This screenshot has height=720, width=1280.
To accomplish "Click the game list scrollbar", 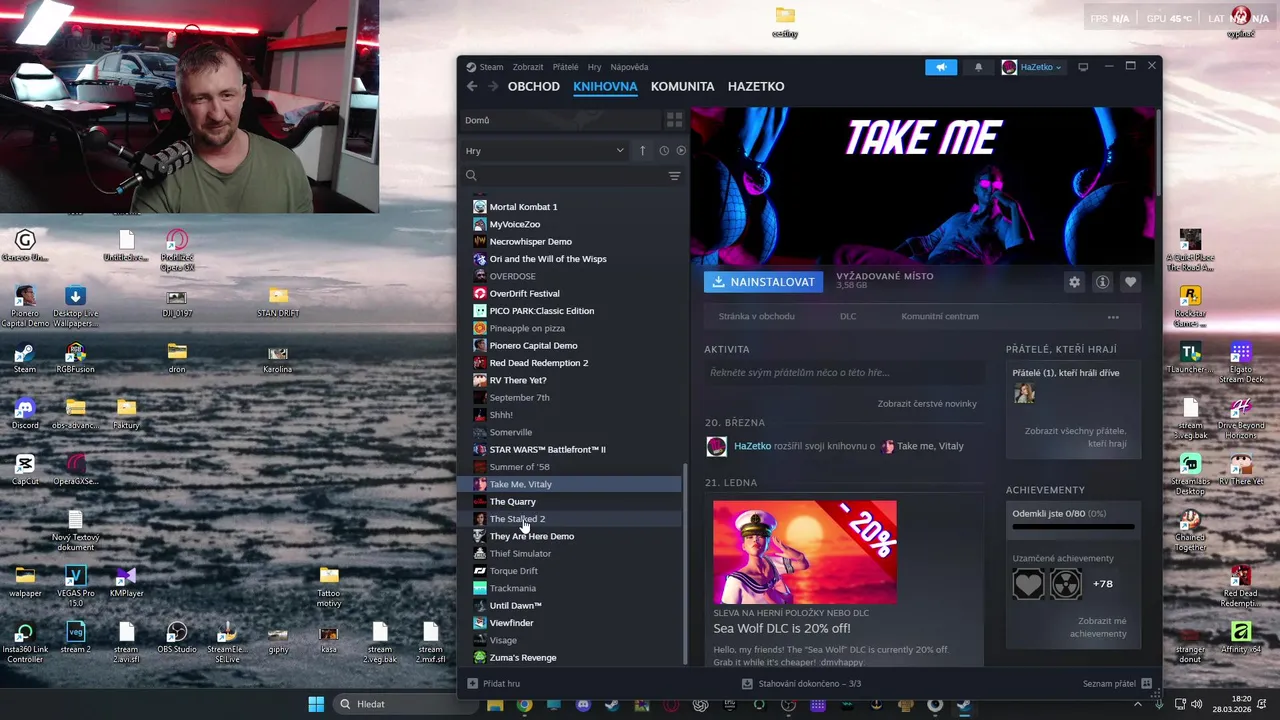I will 685,562.
